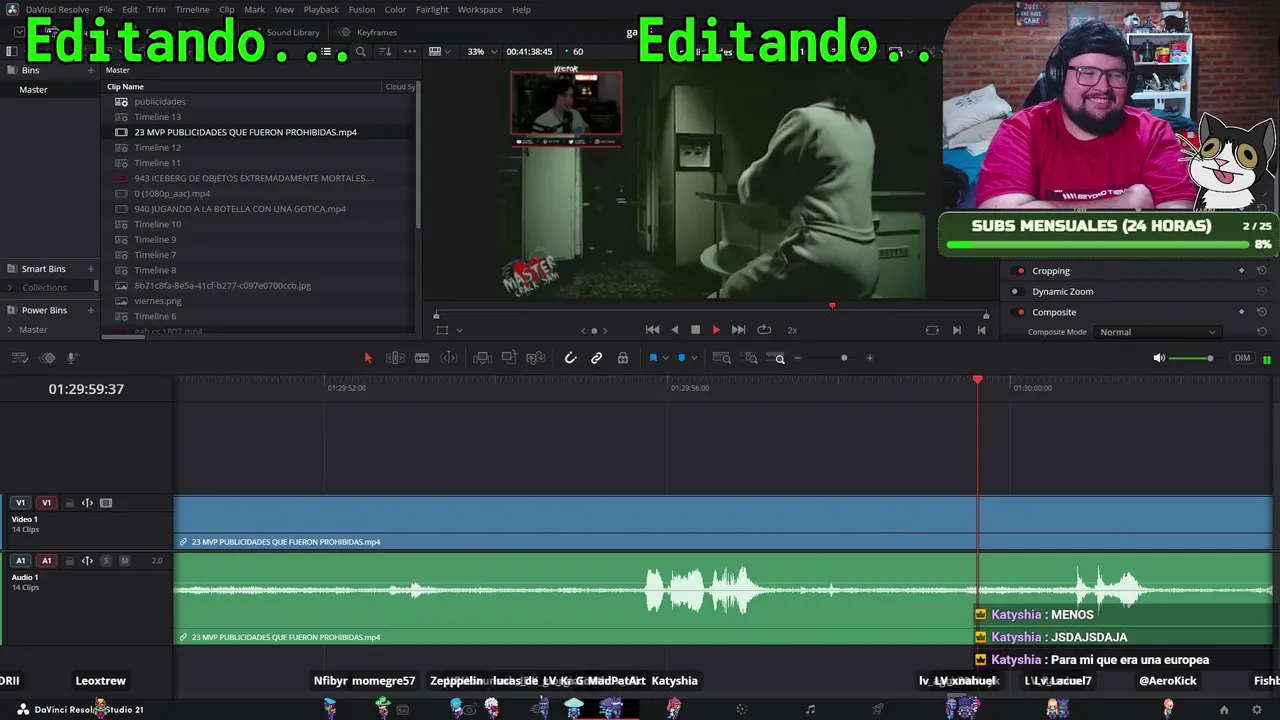This screenshot has width=1280, height=720.
Task: Click the Overwrite Clip edit icon
Action: [509, 358]
